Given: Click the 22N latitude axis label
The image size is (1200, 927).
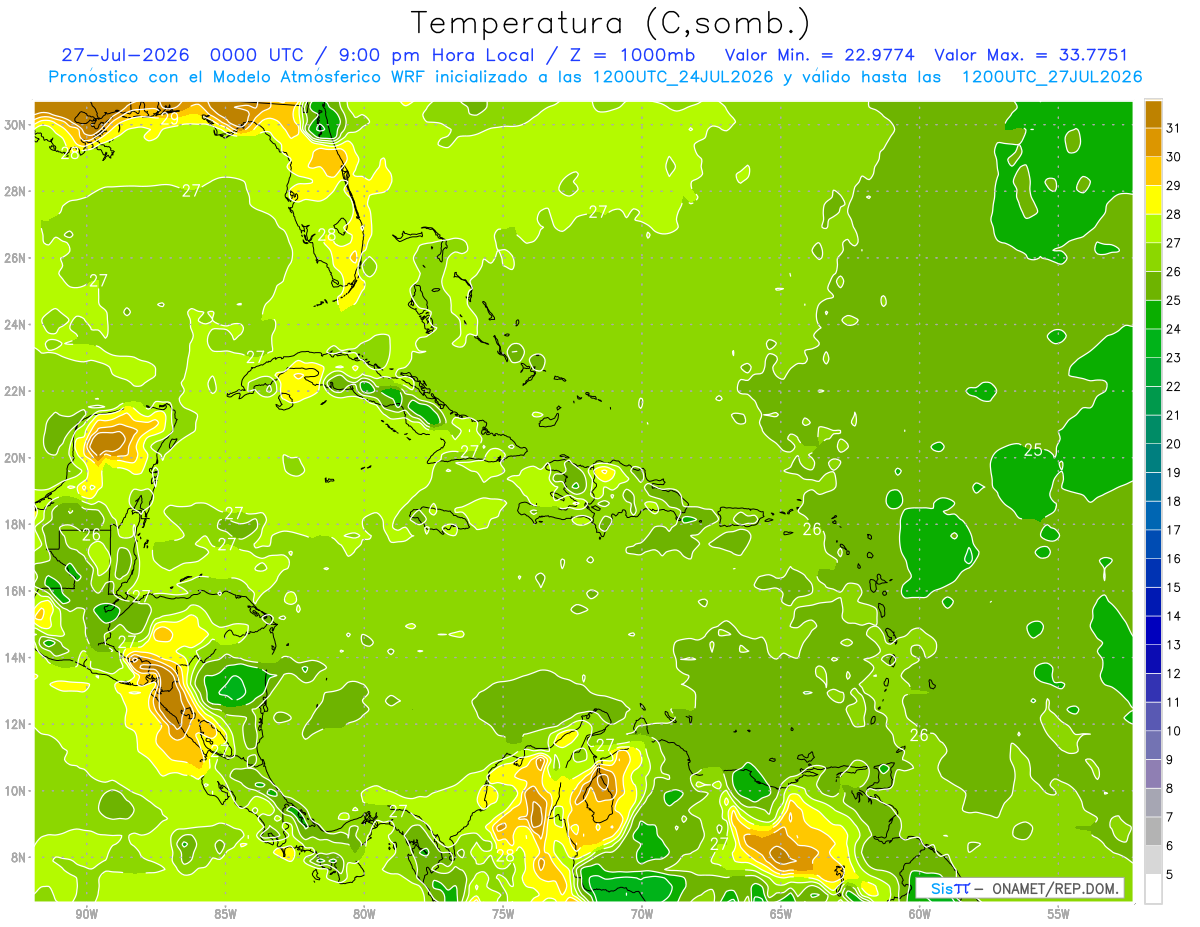Looking at the screenshot, I should pos(16,390).
